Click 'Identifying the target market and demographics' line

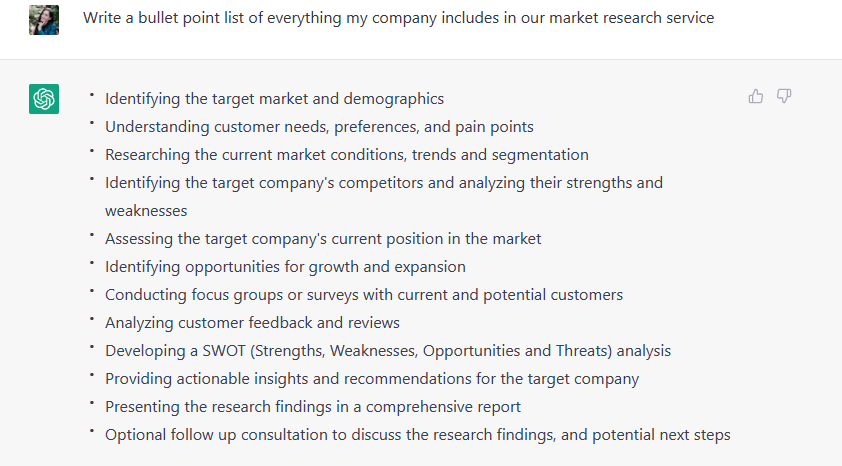[x=274, y=99]
